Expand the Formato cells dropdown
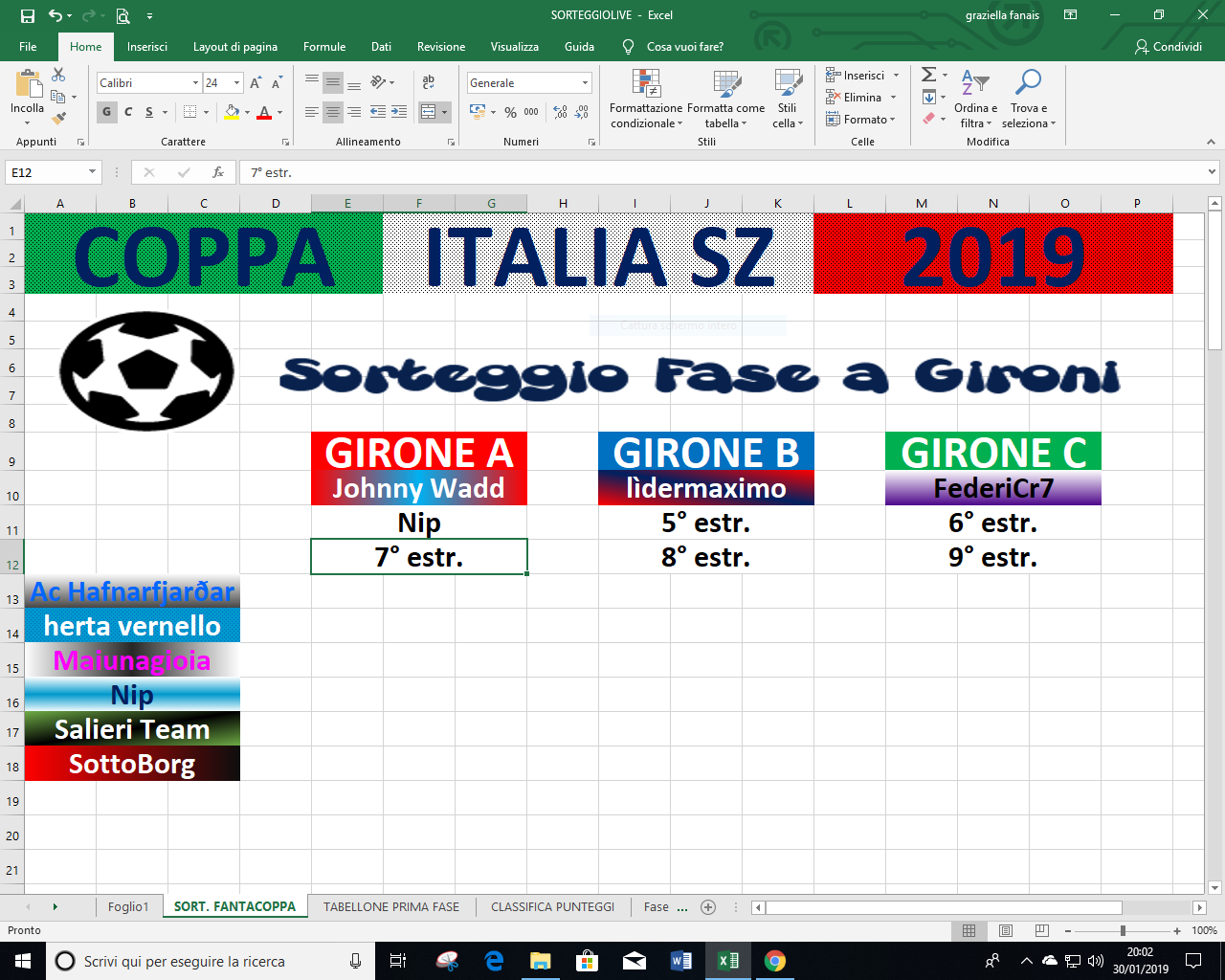 893,120
